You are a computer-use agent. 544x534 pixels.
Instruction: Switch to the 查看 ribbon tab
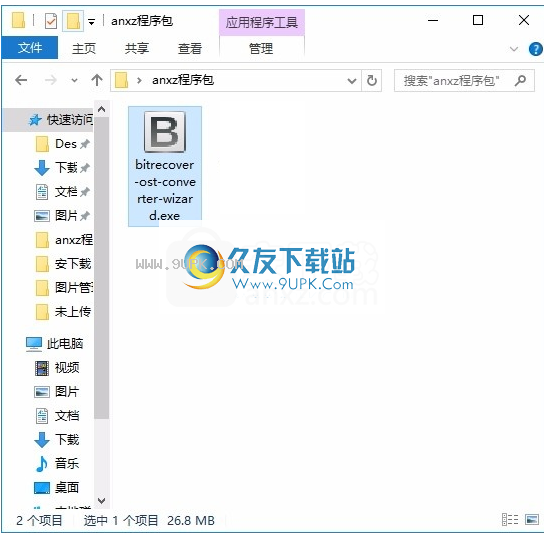coord(190,48)
